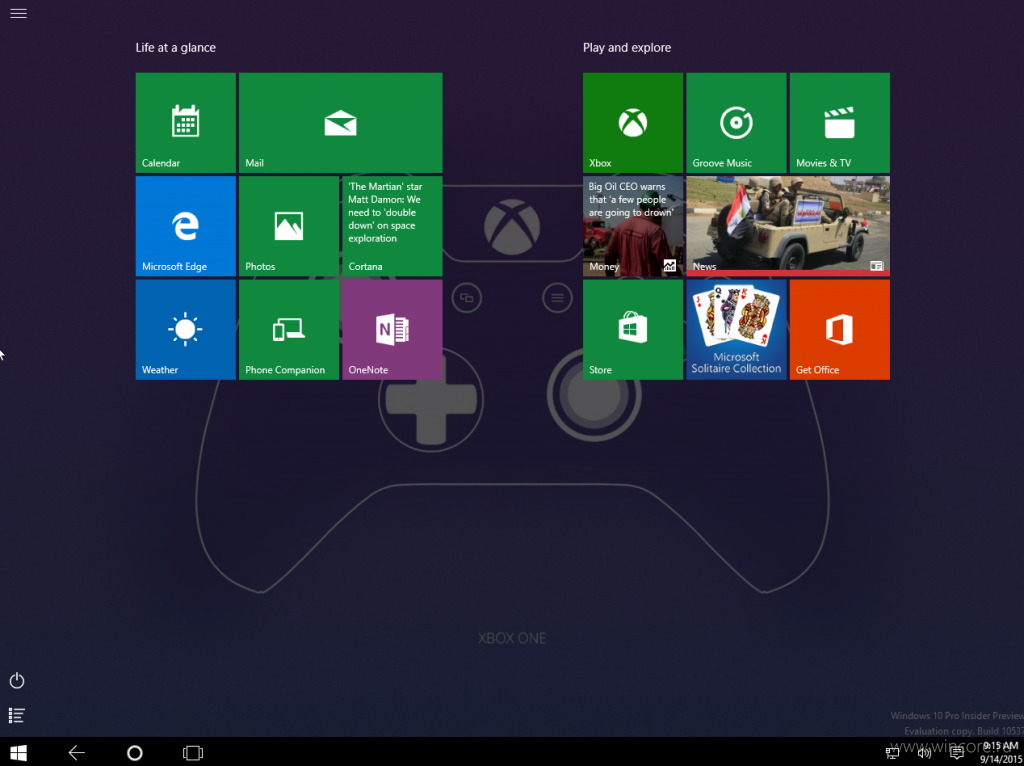Click the 'Play and explore' group title
The width and height of the screenshot is (1024, 766).
[627, 48]
